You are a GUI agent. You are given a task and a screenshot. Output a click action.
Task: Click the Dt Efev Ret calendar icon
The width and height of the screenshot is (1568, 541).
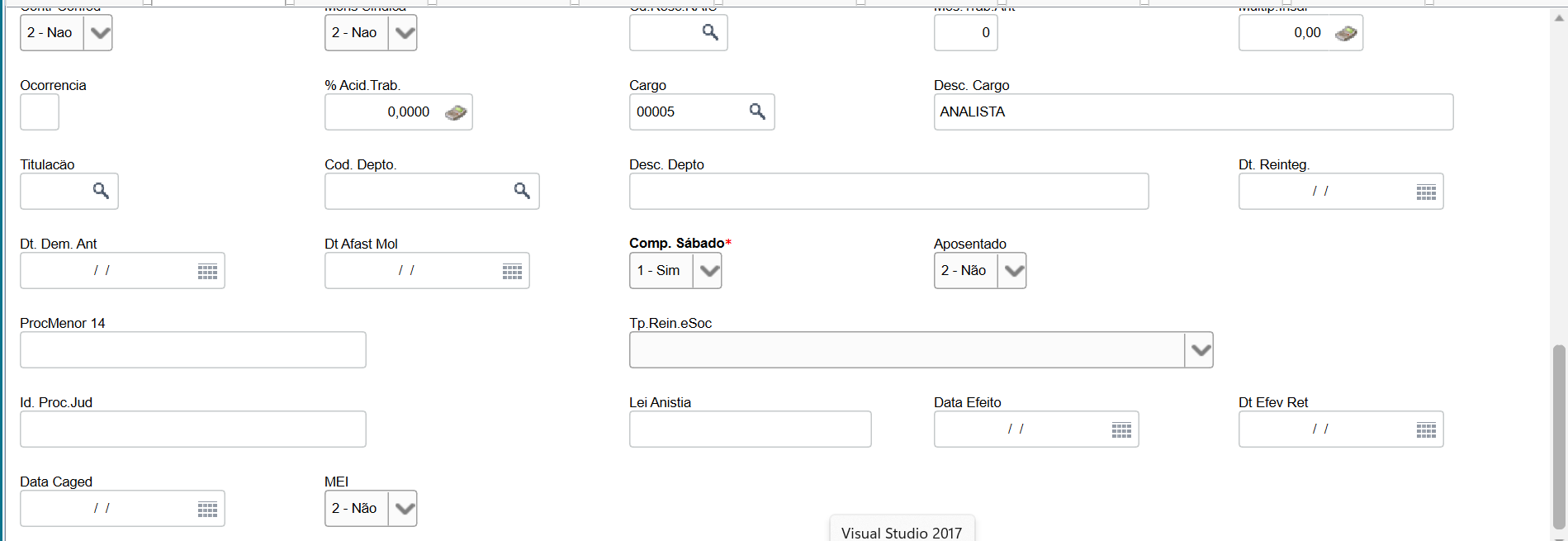pos(1426,429)
